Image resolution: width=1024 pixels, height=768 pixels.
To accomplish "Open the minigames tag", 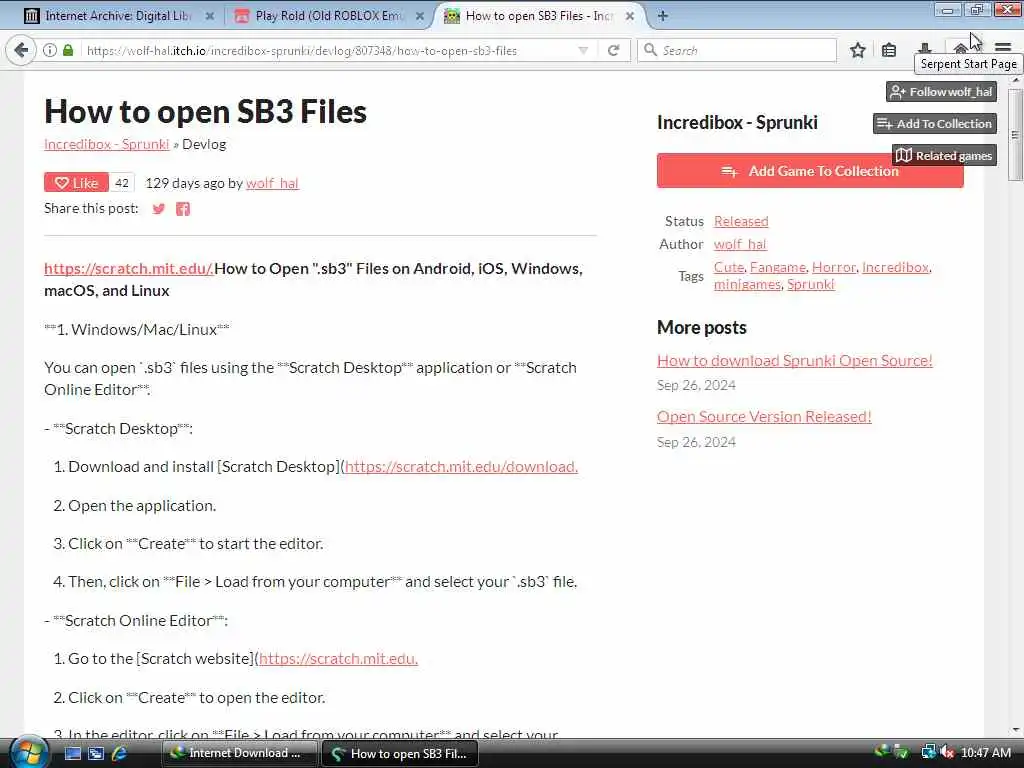I will pyautogui.click(x=747, y=284).
